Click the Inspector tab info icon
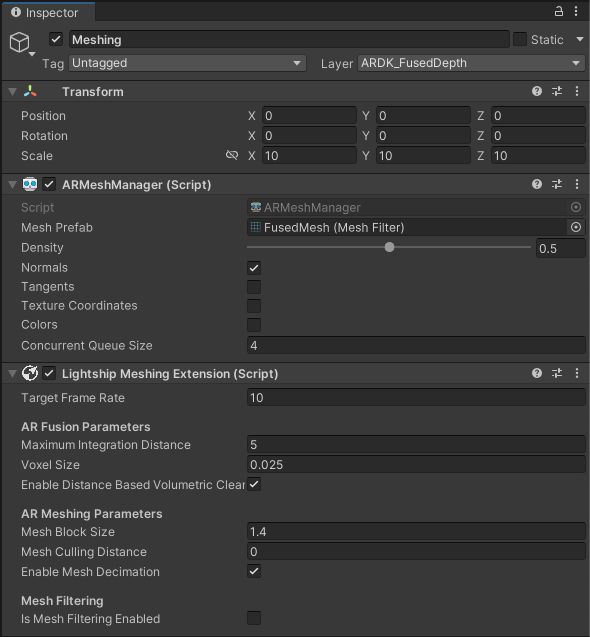 click(x=16, y=12)
